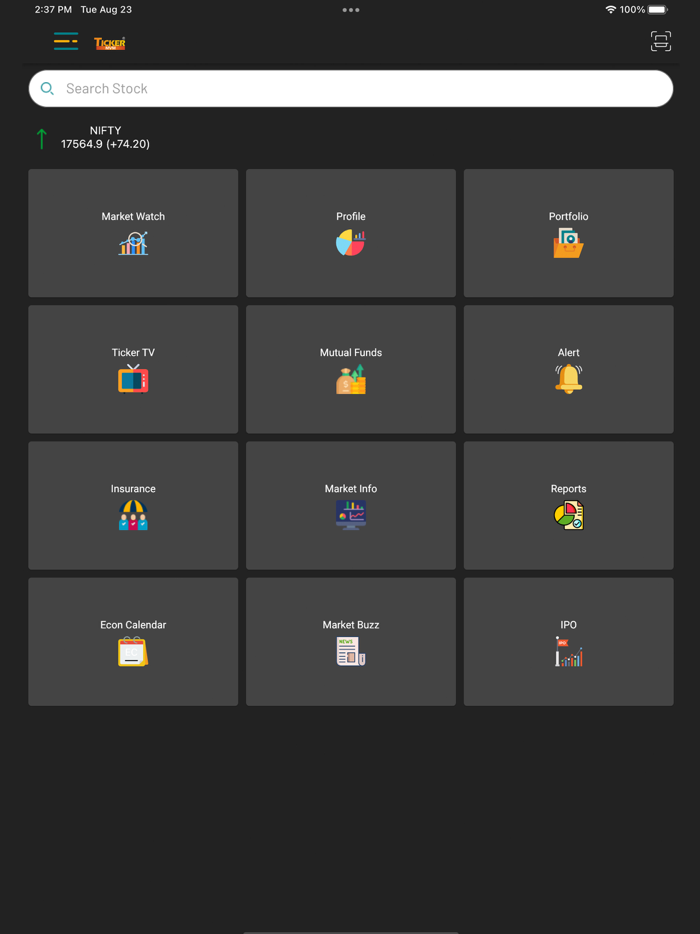Viewport: 700px width, 934px height.
Task: Open the Profile pie chart icon
Action: pyautogui.click(x=351, y=243)
